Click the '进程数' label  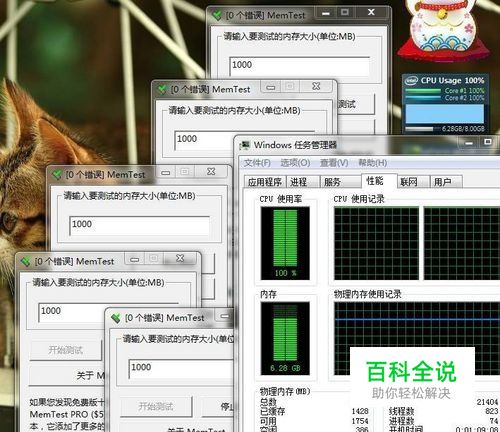pos(401,421)
